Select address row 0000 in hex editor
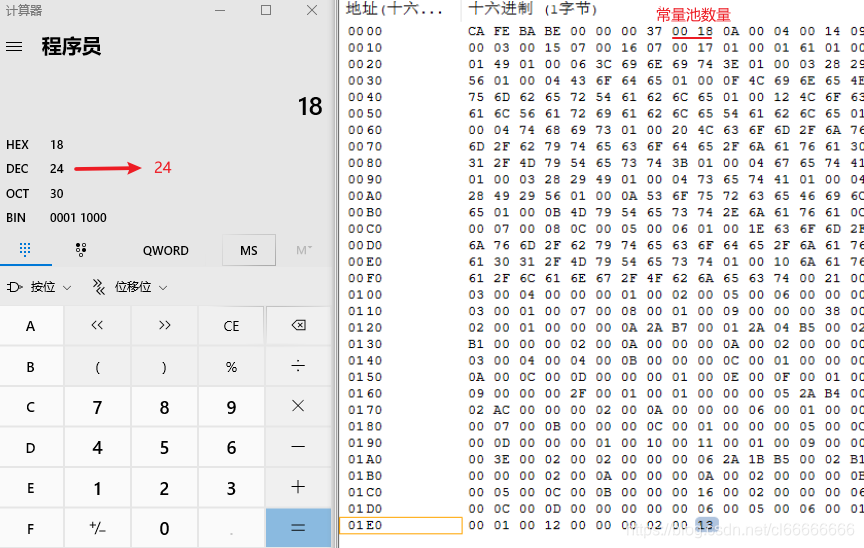 click(365, 31)
